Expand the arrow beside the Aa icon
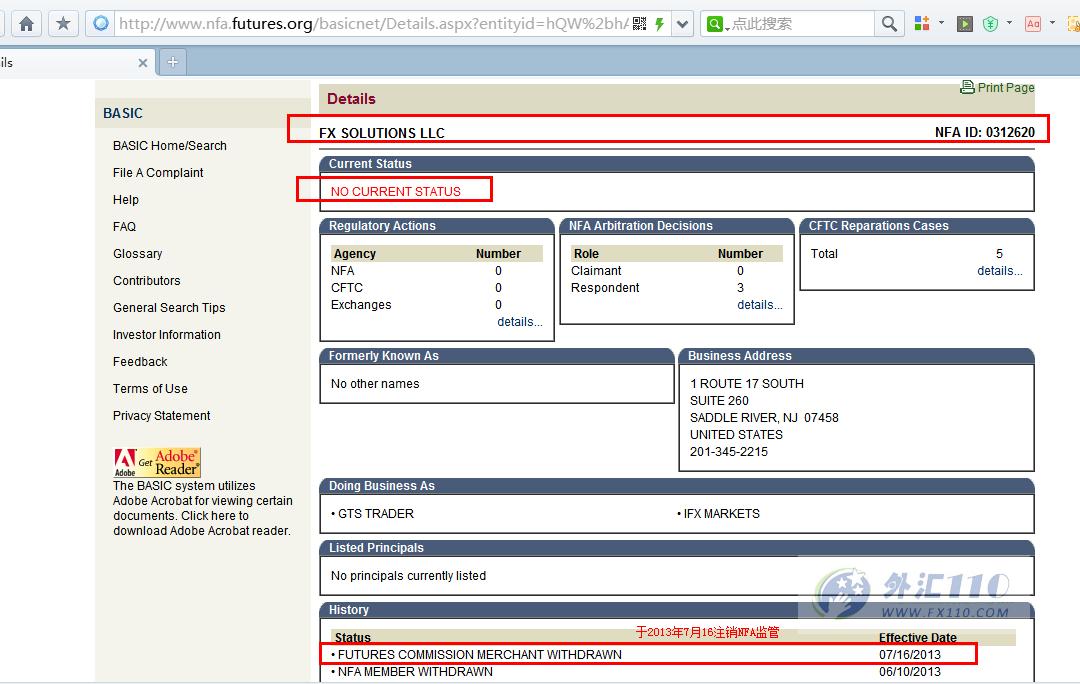This screenshot has height=684, width=1080. pos(1052,23)
